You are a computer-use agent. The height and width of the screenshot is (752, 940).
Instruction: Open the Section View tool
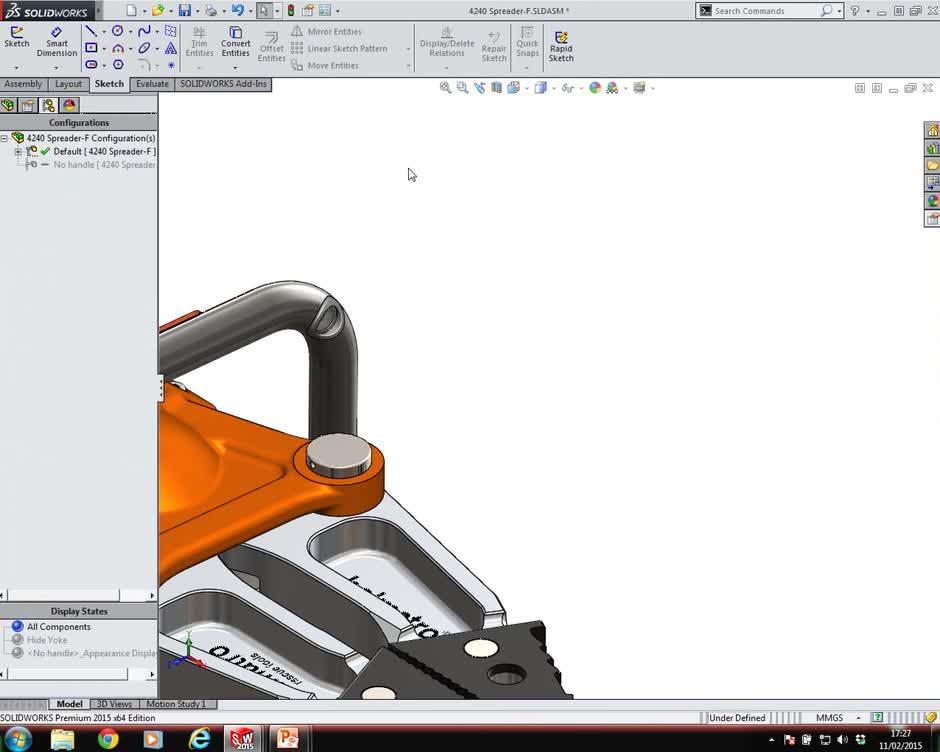tap(496, 88)
